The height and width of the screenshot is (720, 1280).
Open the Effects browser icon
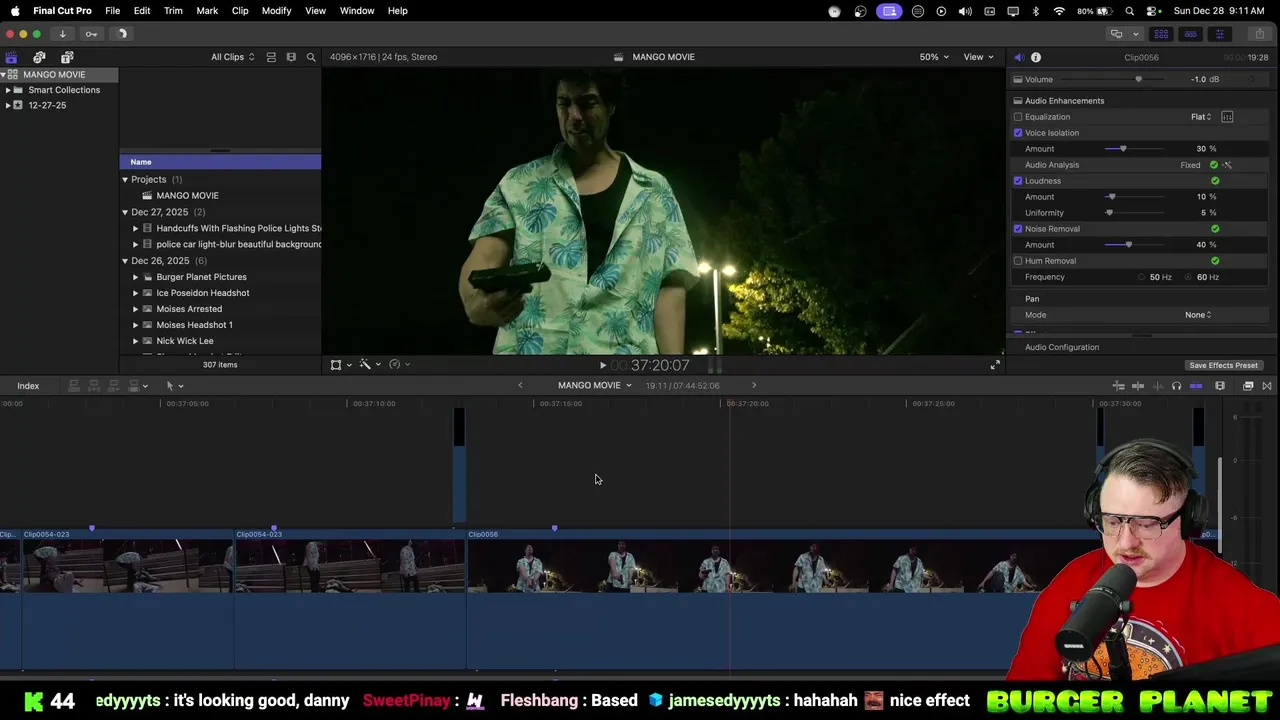[1248, 386]
